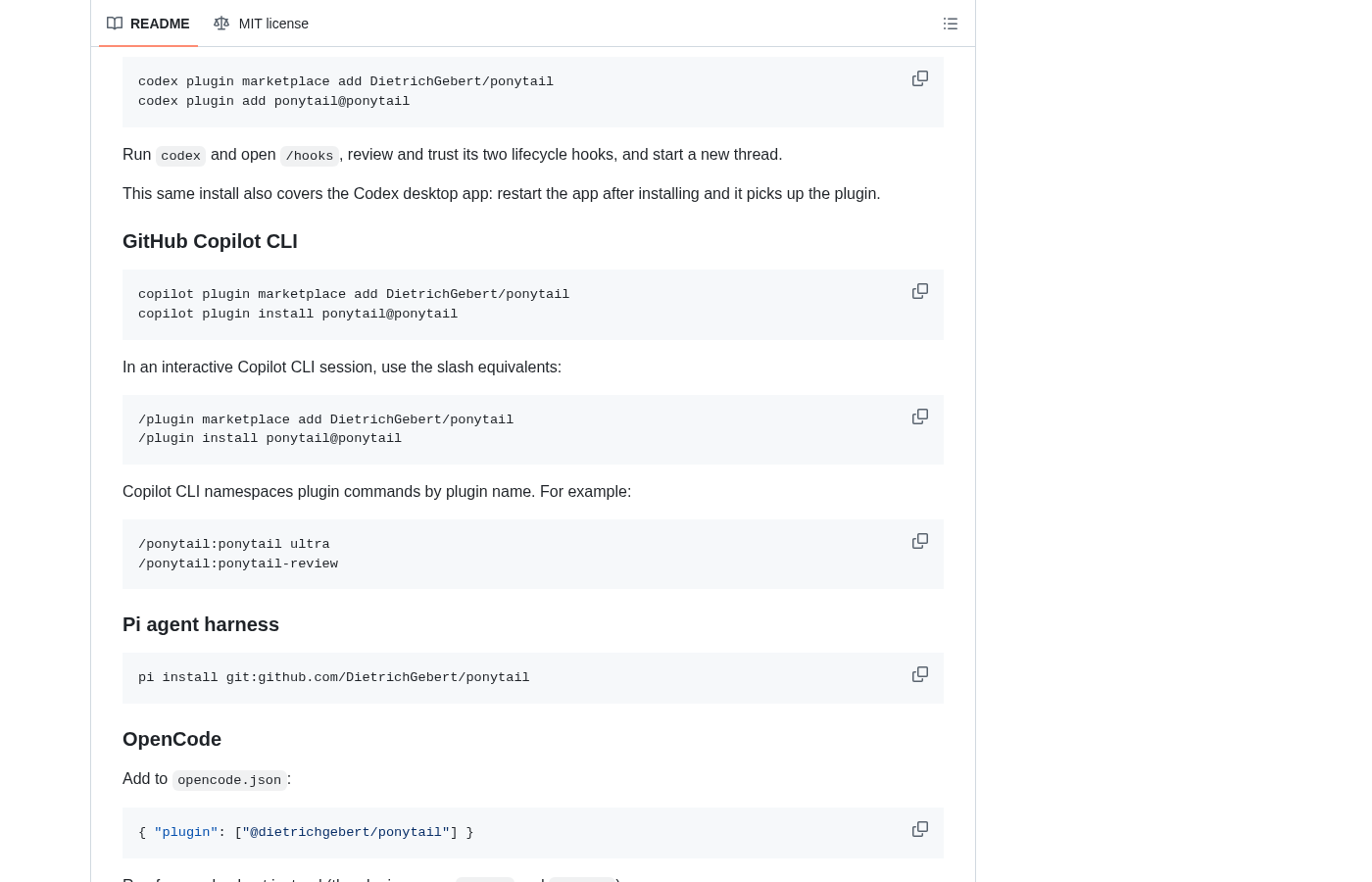Copy the pi install command

[x=920, y=674]
